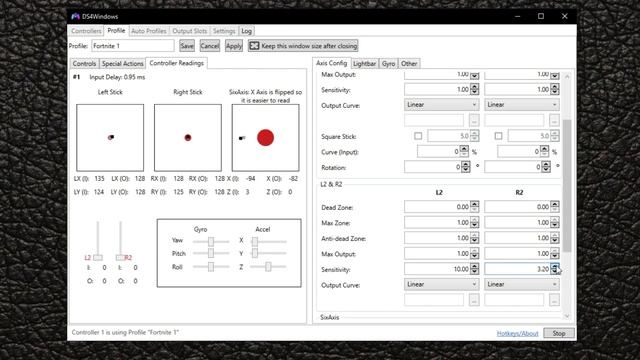Adjust R2 Max Output stepper
The height and width of the screenshot is (360, 640).
pos(554,253)
